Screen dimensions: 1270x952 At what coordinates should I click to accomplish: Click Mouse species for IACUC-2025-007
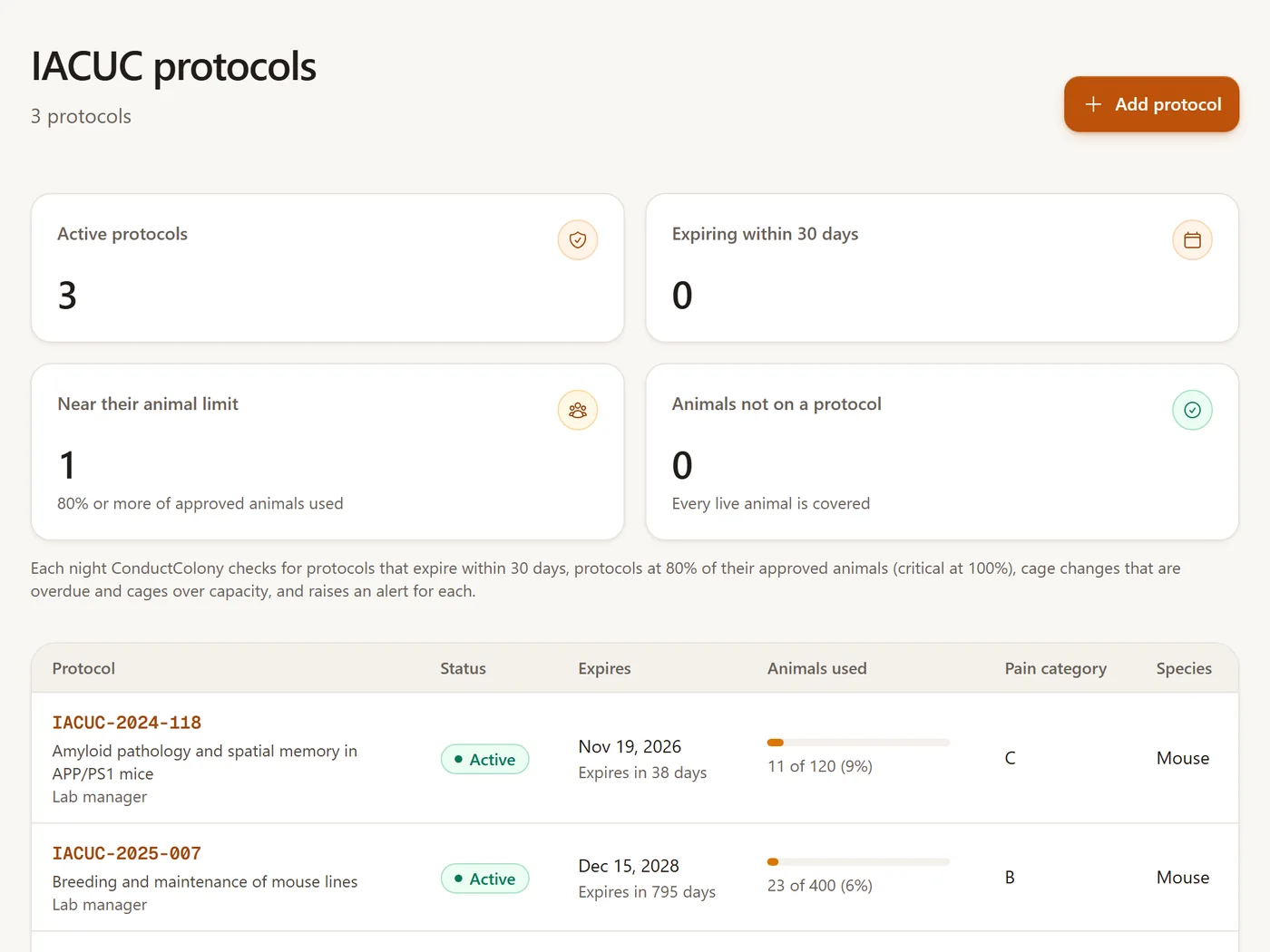tap(1183, 878)
